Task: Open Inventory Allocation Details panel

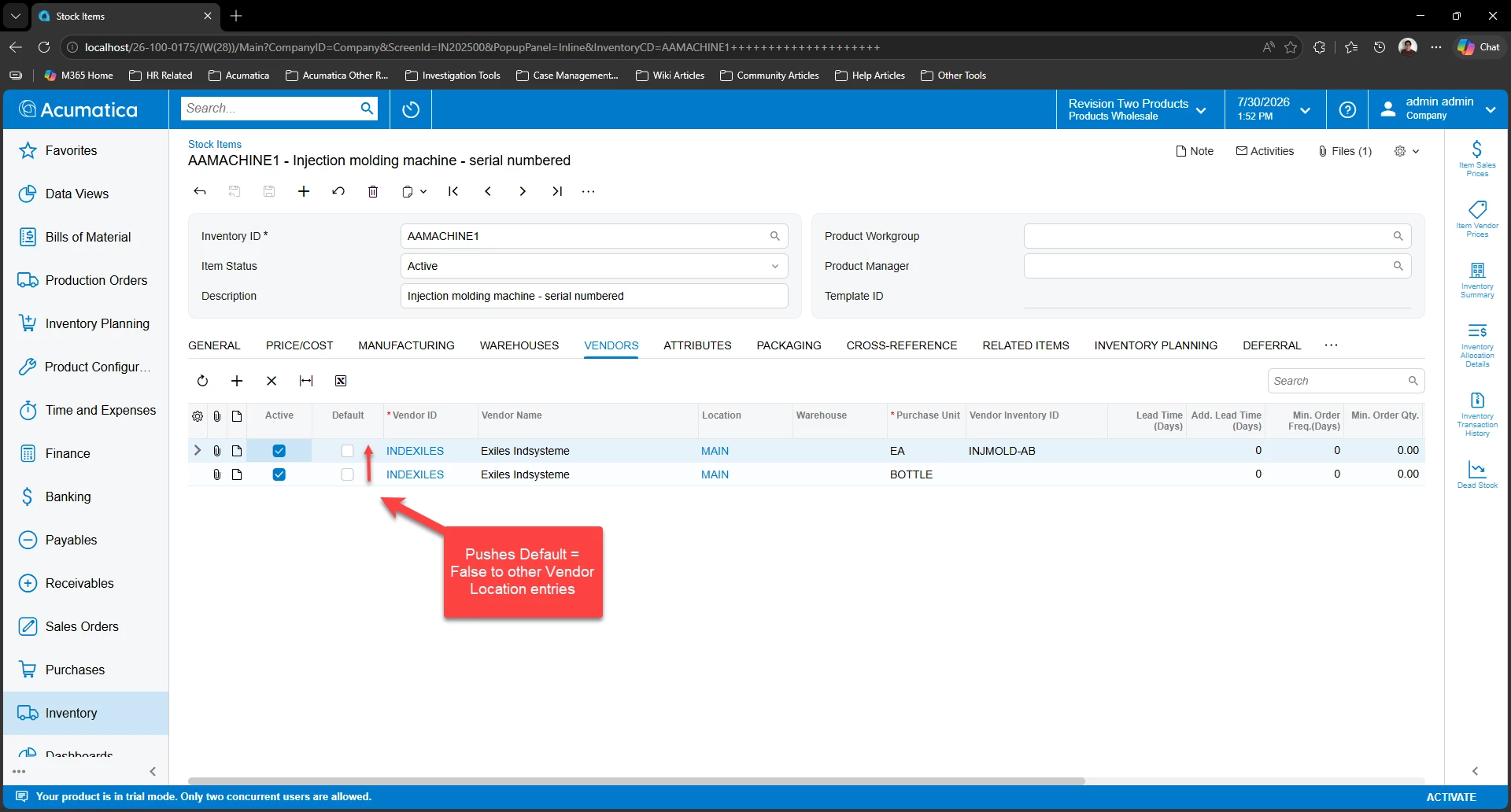Action: coord(1477,344)
